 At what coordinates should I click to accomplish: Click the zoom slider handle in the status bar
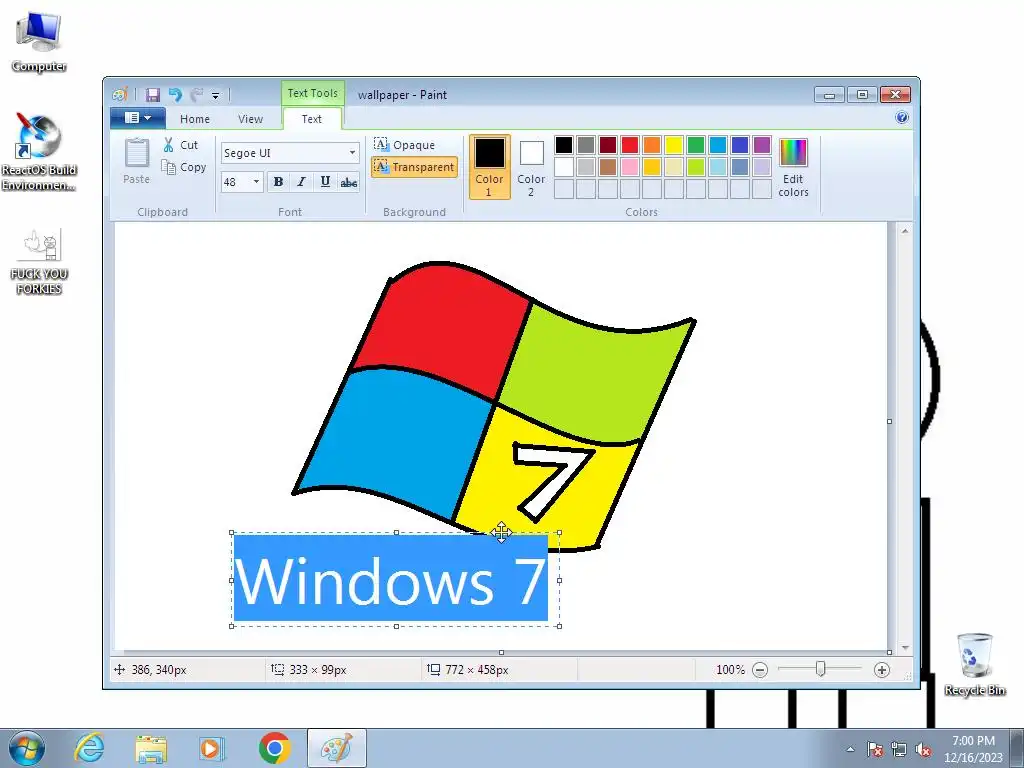click(x=820, y=669)
